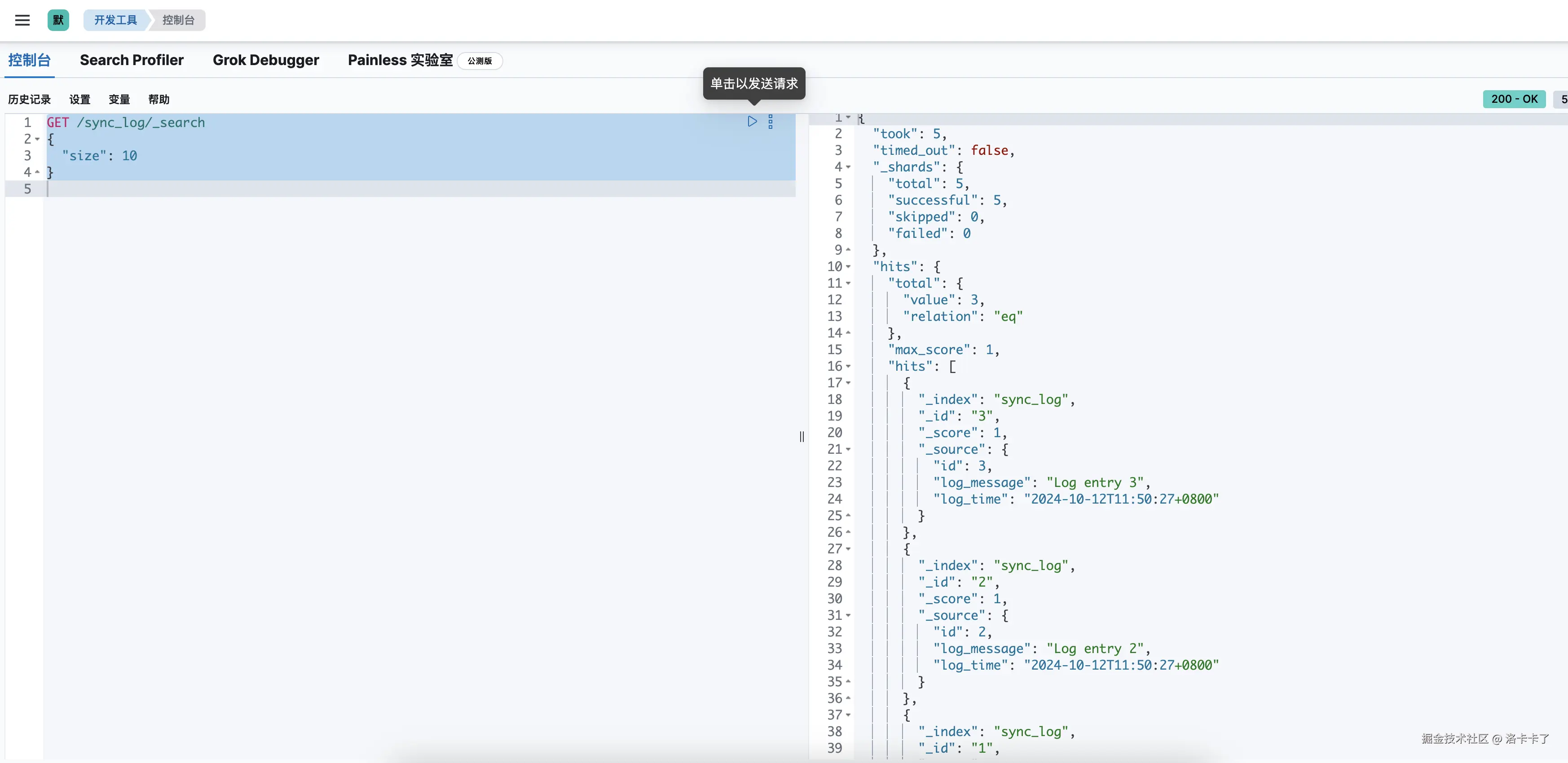Open 历史记录 history panel
The height and width of the screenshot is (763, 1568).
pos(29,99)
